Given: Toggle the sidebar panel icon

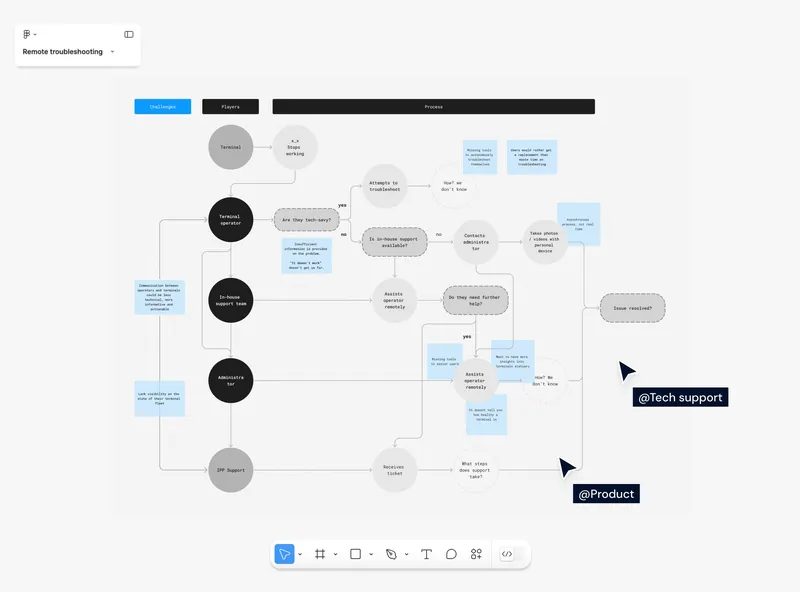Looking at the screenshot, I should pos(129,34).
